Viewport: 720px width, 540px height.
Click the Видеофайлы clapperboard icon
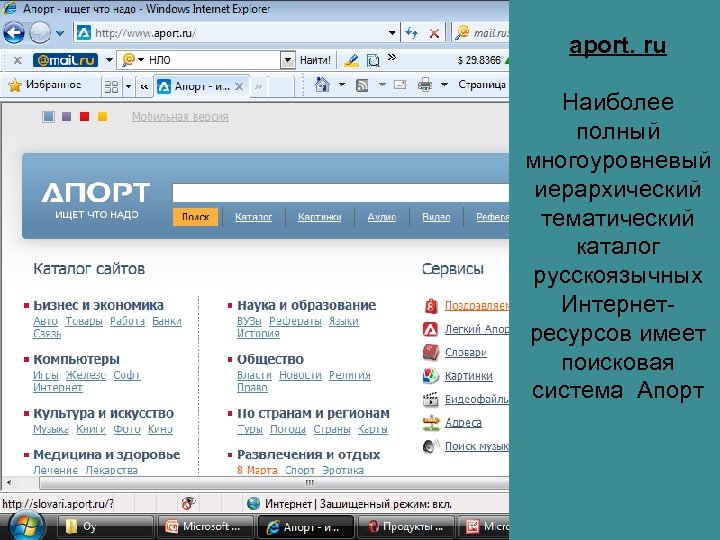(431, 399)
